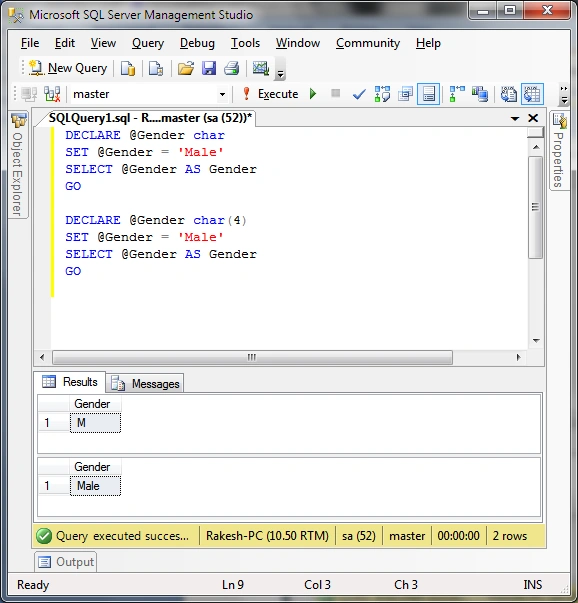Click the horizontal scrollbar in editor

tap(252, 358)
